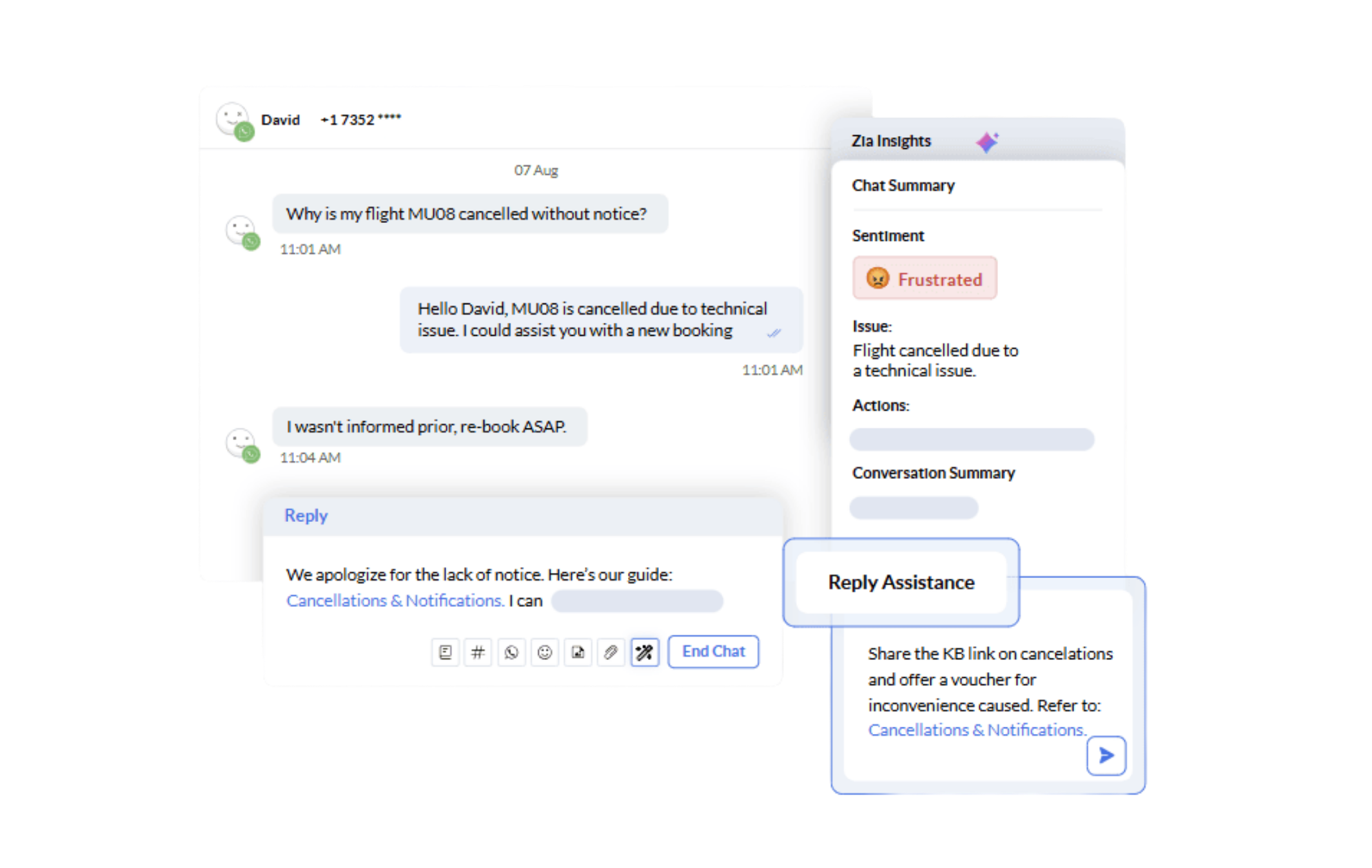Image resolution: width=1372 pixels, height=868 pixels.
Task: Open the Cancellations & Notifications link in the suggestion
Action: 976,730
